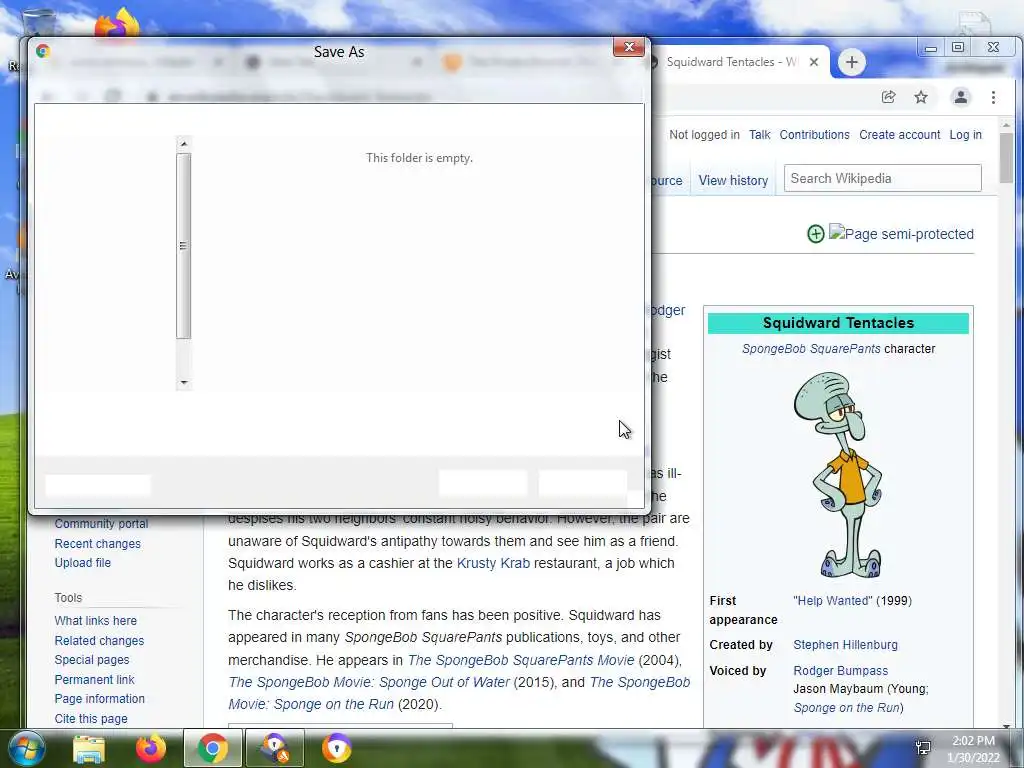Open Special pages link
This screenshot has height=768, width=1024.
[x=91, y=660]
